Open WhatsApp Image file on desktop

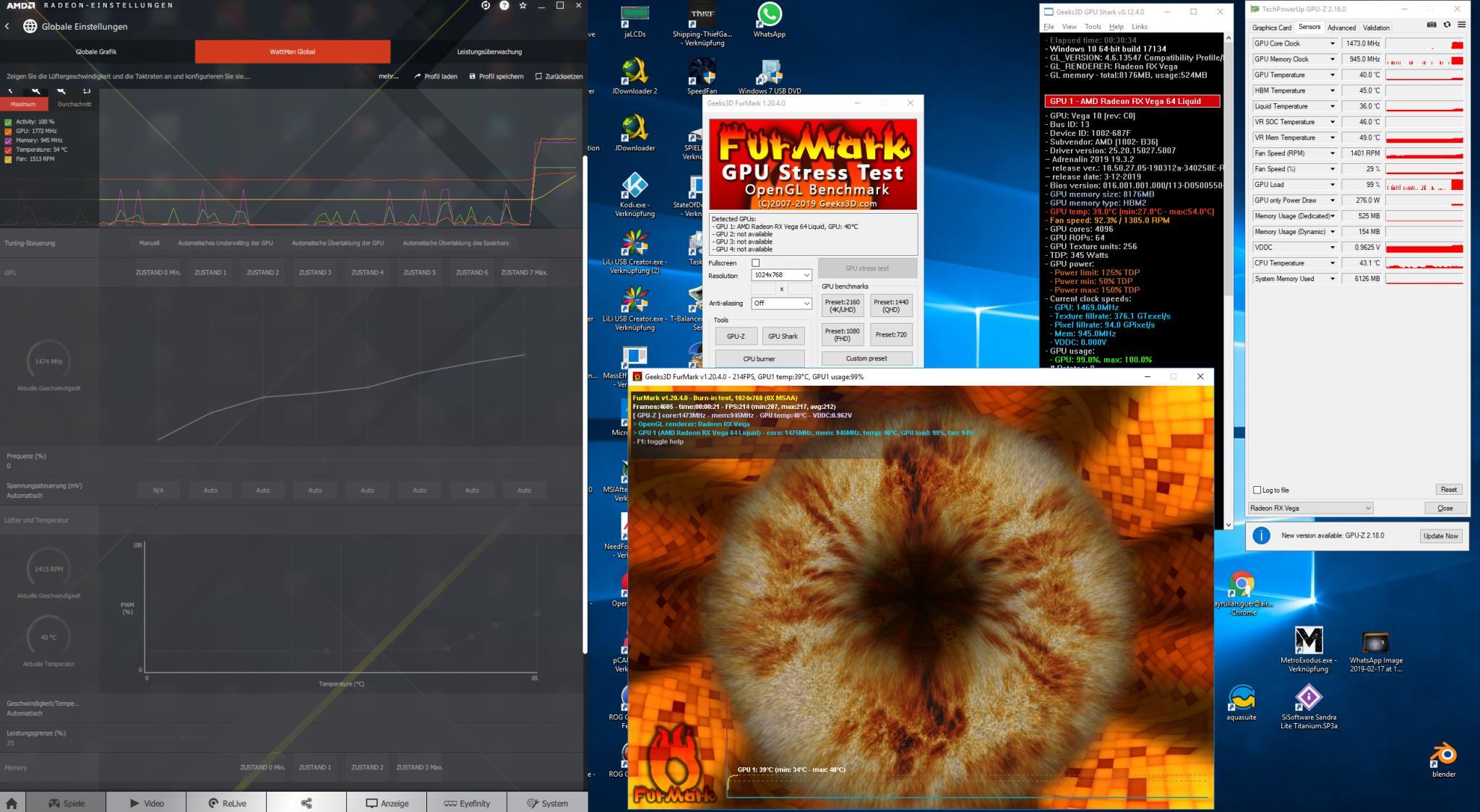pyautogui.click(x=1375, y=651)
